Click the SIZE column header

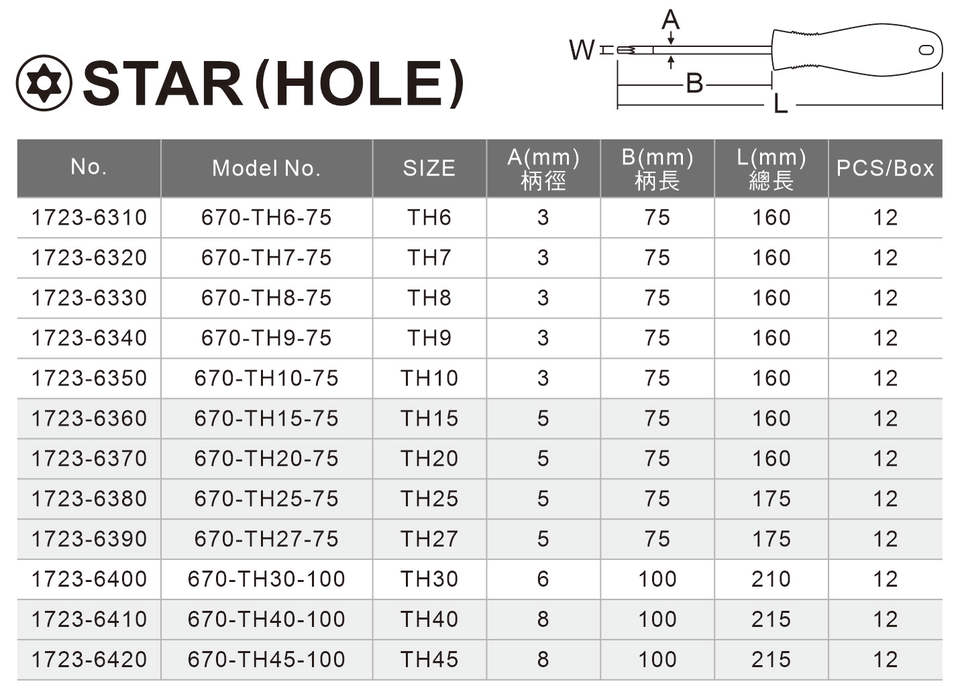coord(429,168)
